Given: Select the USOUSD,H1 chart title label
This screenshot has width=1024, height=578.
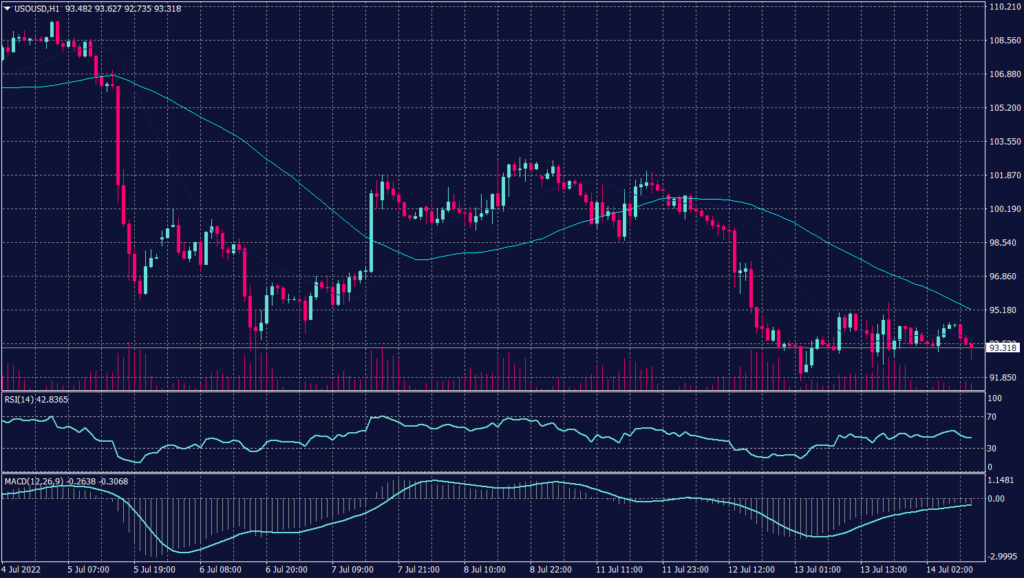Looking at the screenshot, I should (x=35, y=7).
